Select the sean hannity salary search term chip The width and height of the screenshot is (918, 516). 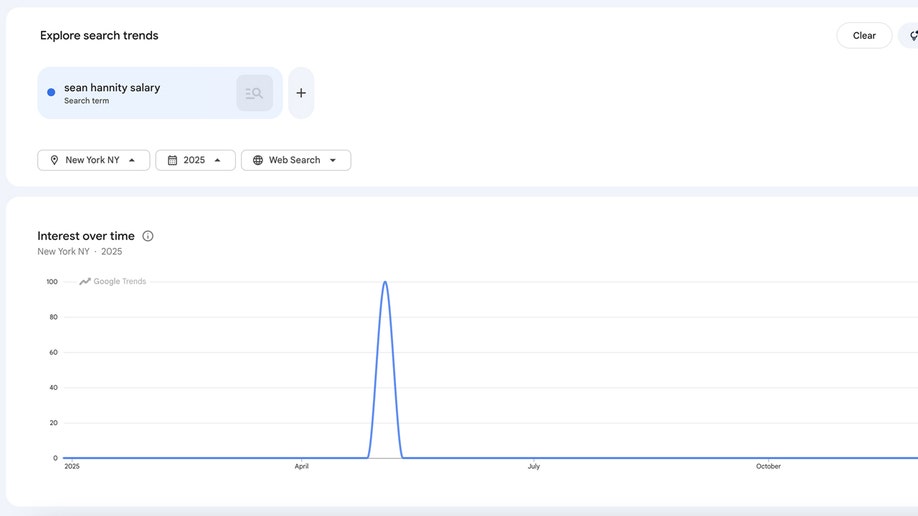160,93
